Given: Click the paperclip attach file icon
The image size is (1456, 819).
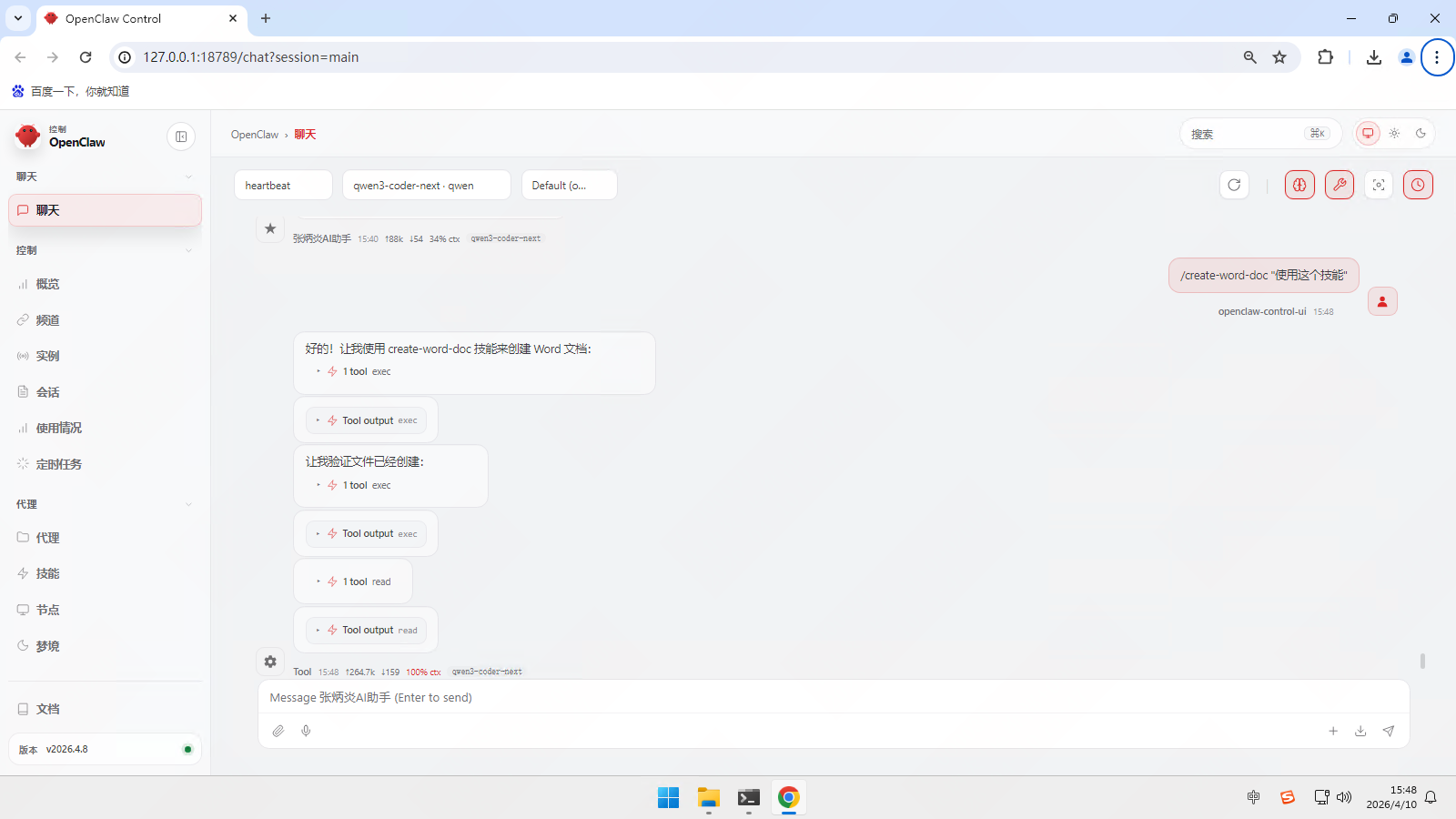Looking at the screenshot, I should click(x=278, y=731).
